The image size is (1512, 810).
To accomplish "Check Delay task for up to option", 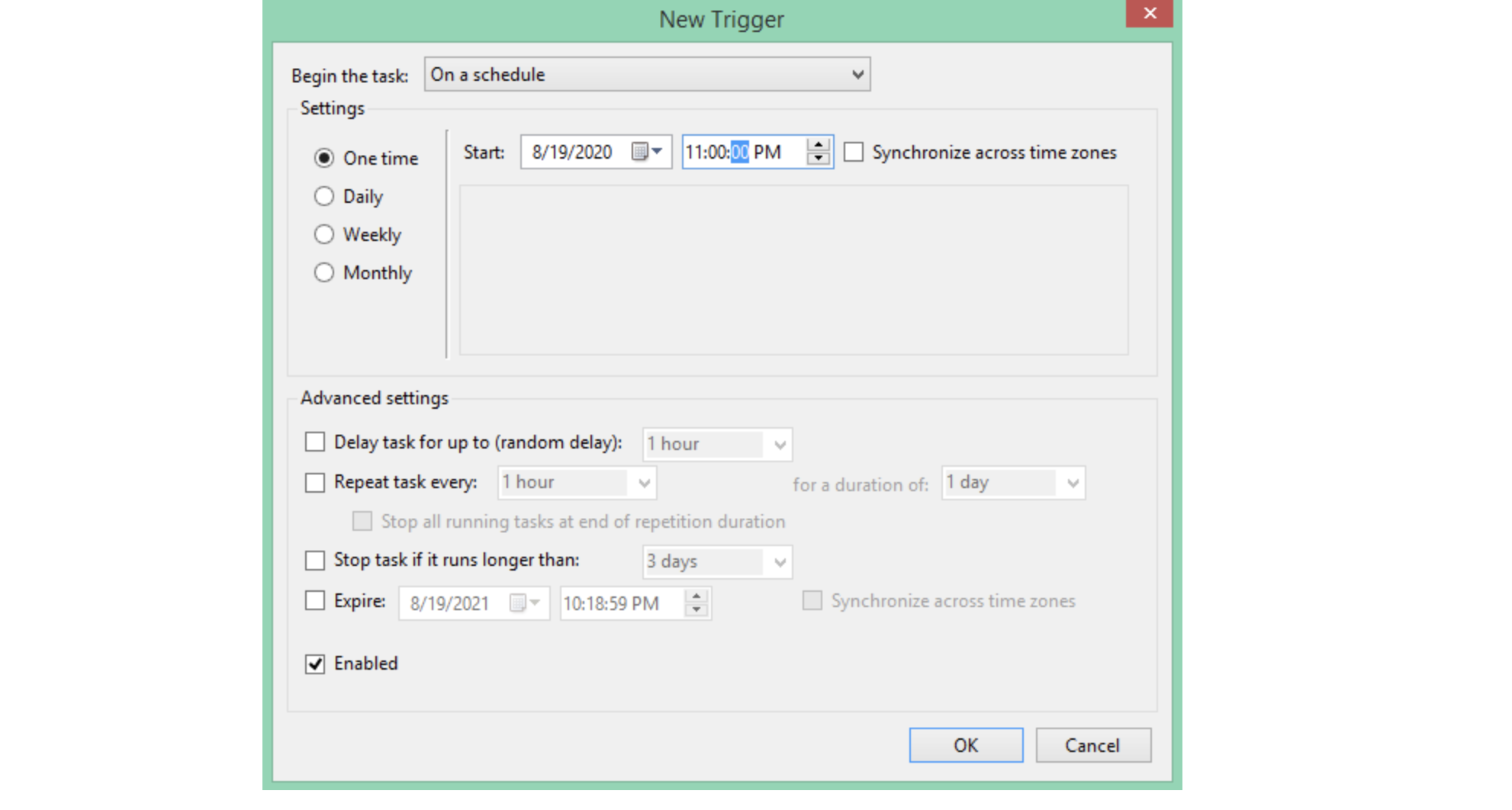I will (x=315, y=442).
